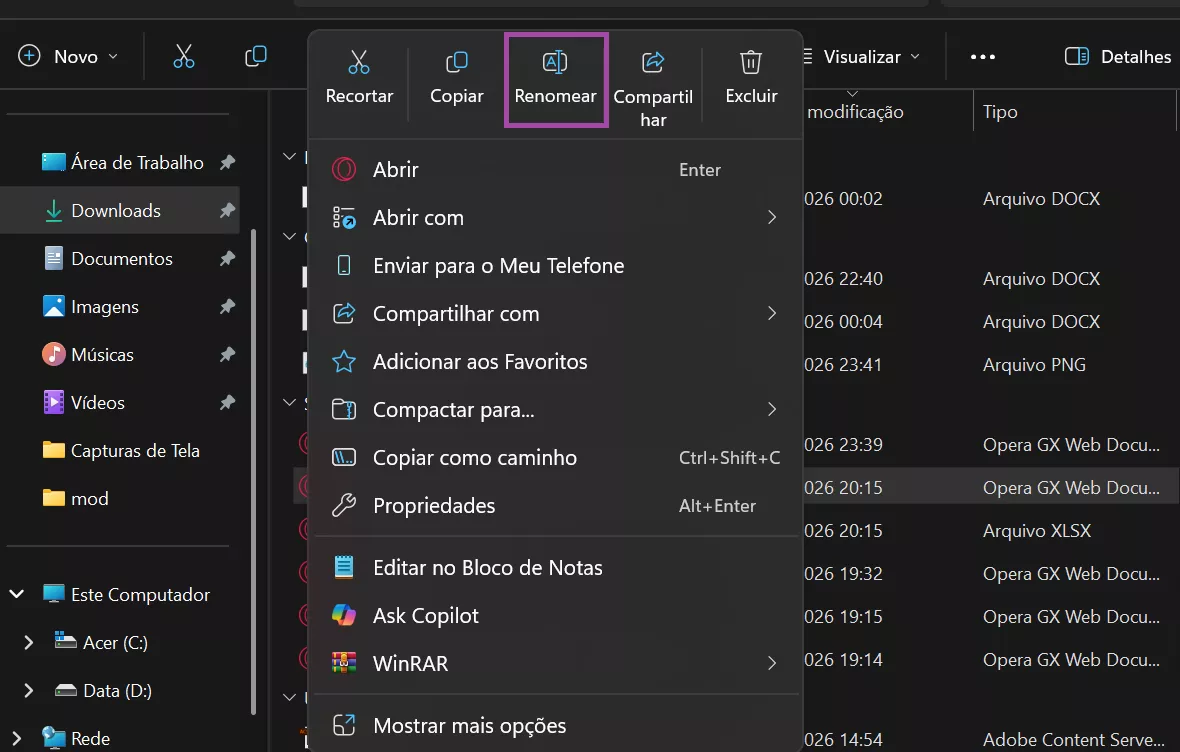Click the Detalhes pane icon
Viewport: 1180px width, 752px height.
1078,56
